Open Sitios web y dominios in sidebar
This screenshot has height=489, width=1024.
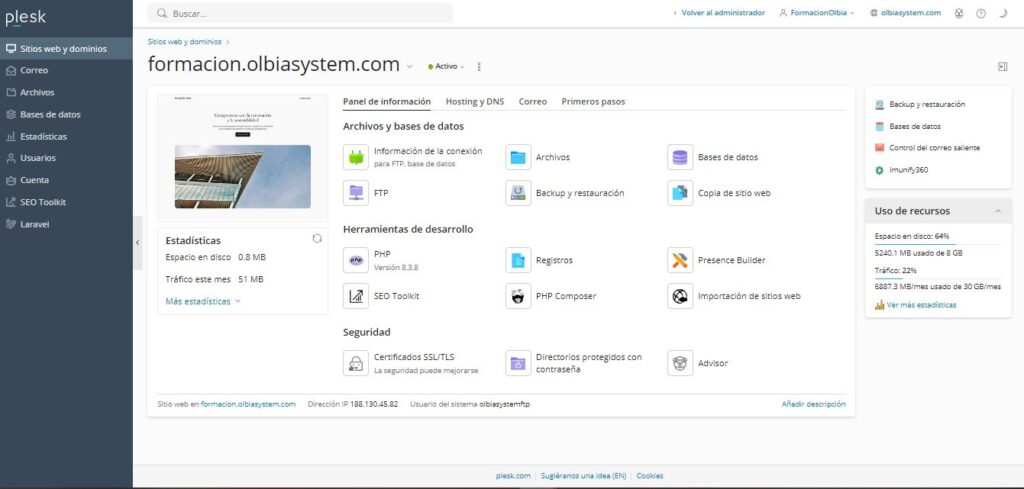[x=66, y=49]
